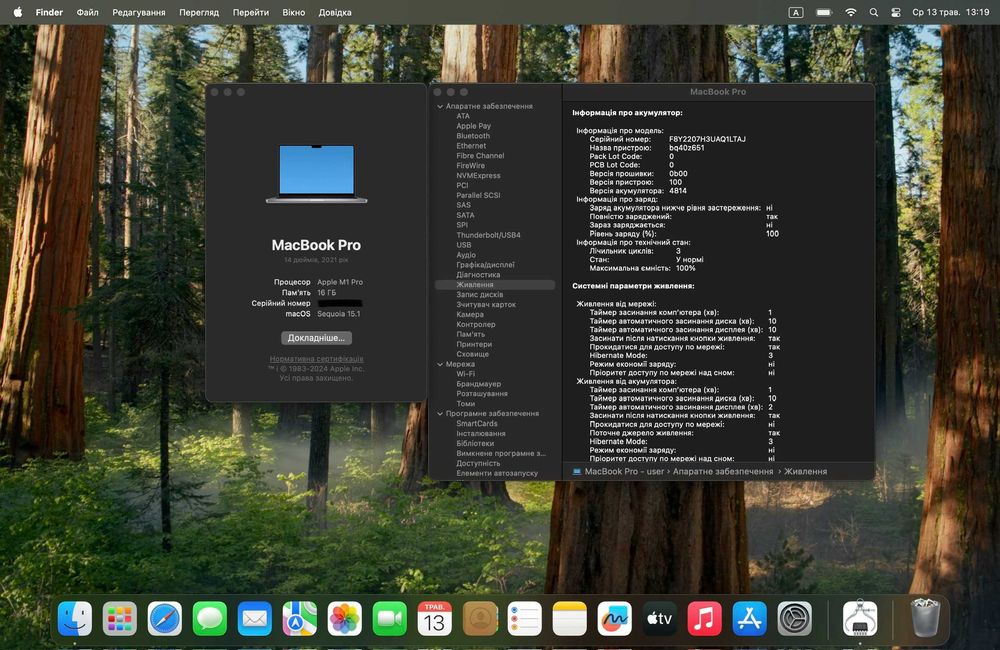The width and height of the screenshot is (1000, 650).
Task: Select Діагностика in the sidebar
Action: [478, 275]
